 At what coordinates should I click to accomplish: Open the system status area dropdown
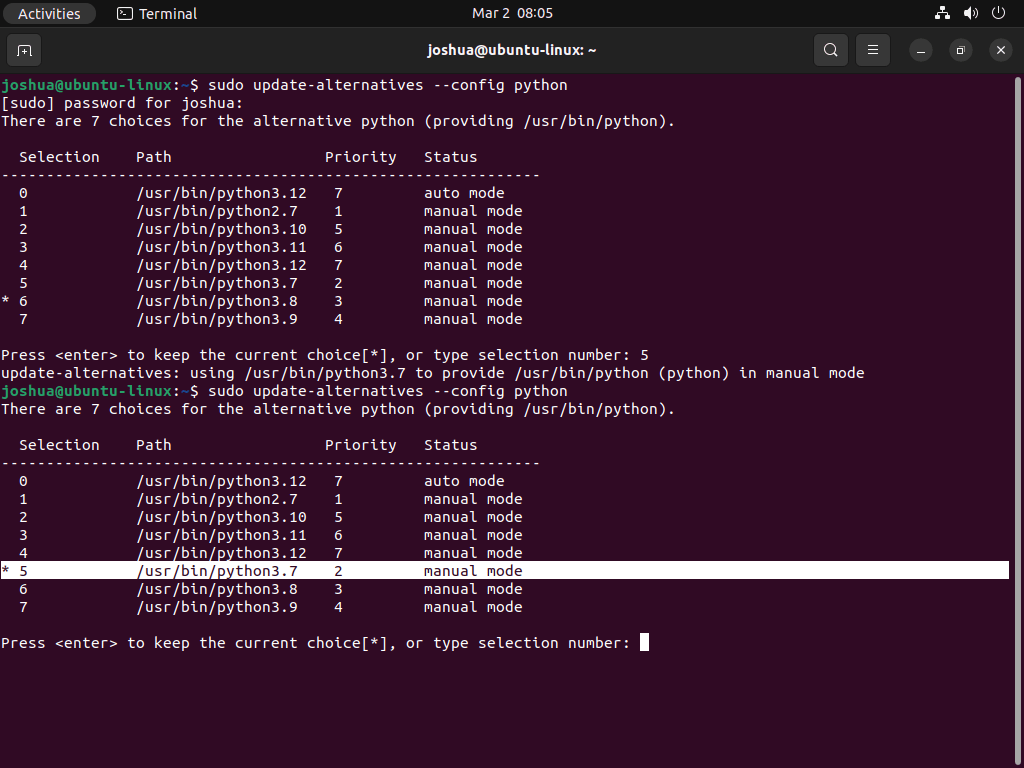tap(970, 13)
